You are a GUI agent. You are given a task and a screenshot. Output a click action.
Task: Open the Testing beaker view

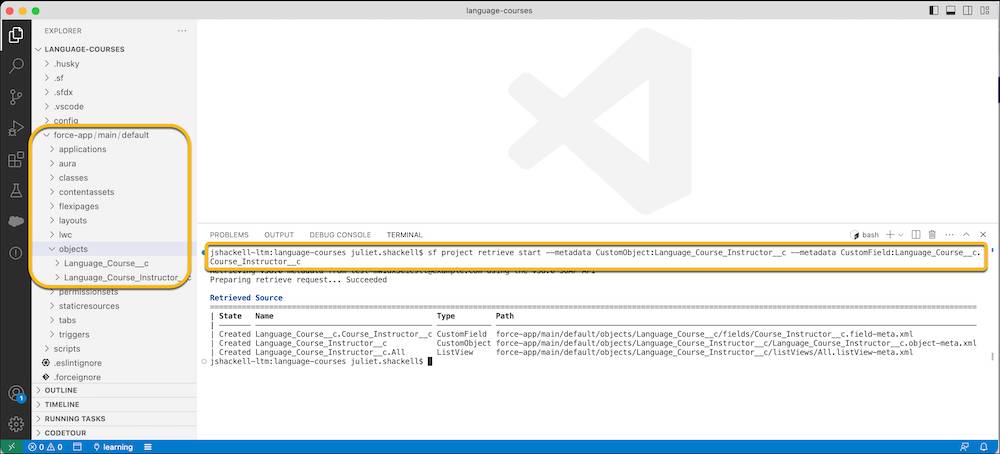point(16,190)
